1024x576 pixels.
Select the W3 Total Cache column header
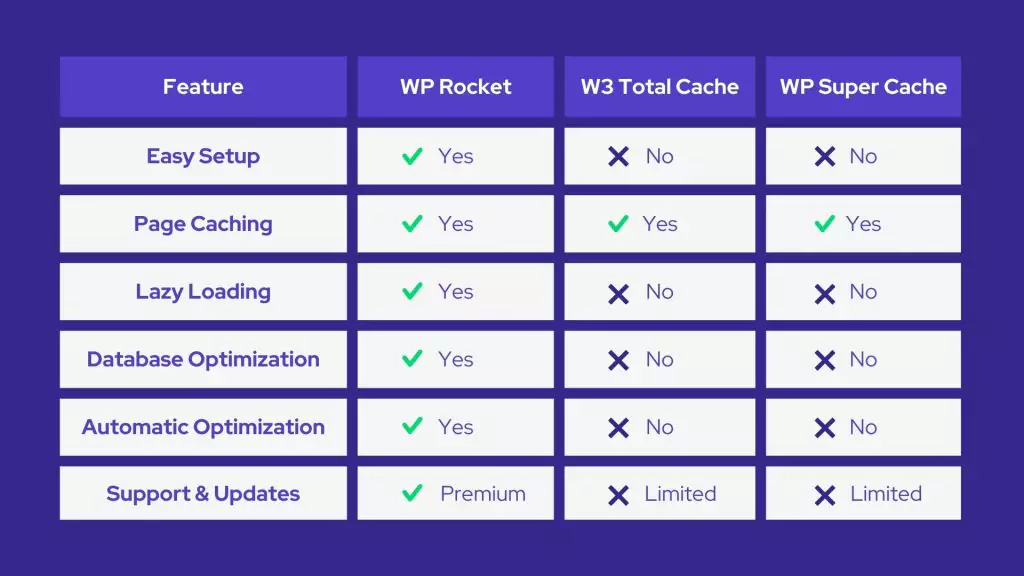pyautogui.click(x=659, y=87)
